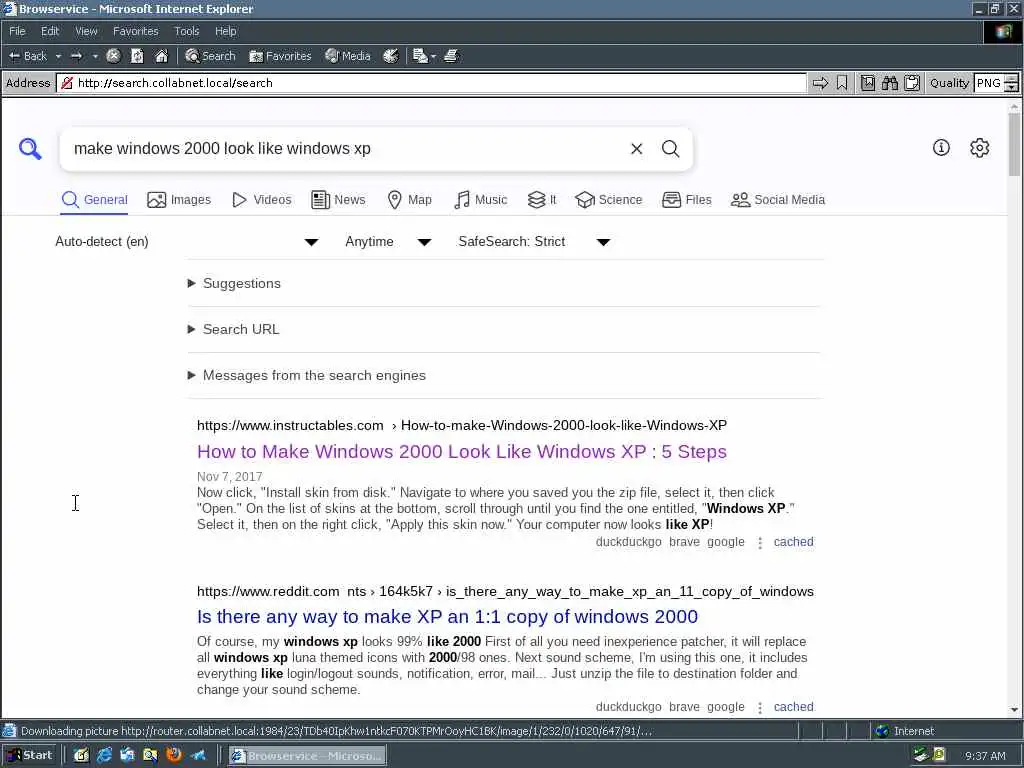Open the info about page icon

click(941, 148)
